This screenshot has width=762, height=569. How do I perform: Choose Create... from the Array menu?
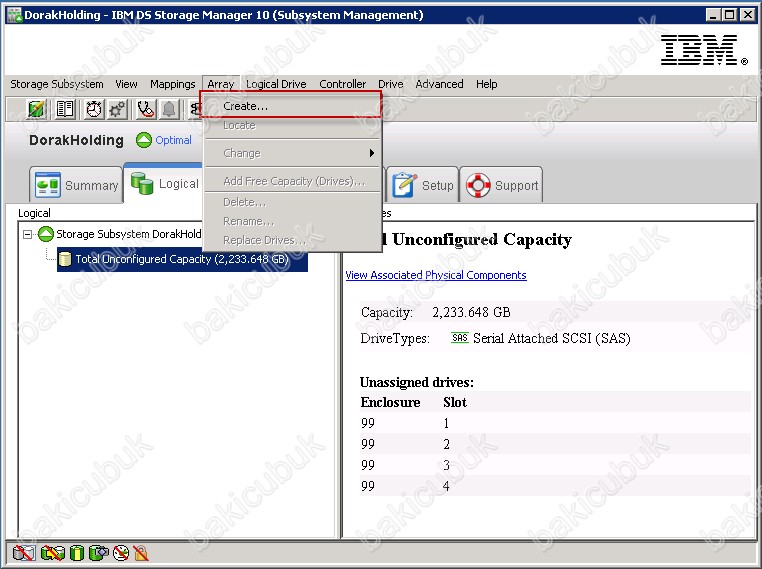pos(292,105)
